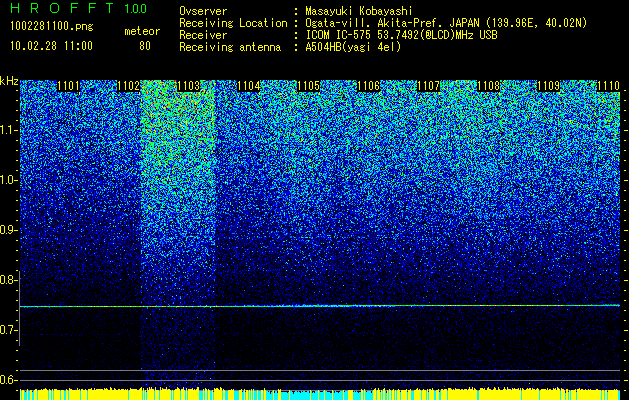Viewport: 629px width, 400px height.
Task: Click the 0.6 frequency axis label
Action: coord(8,380)
